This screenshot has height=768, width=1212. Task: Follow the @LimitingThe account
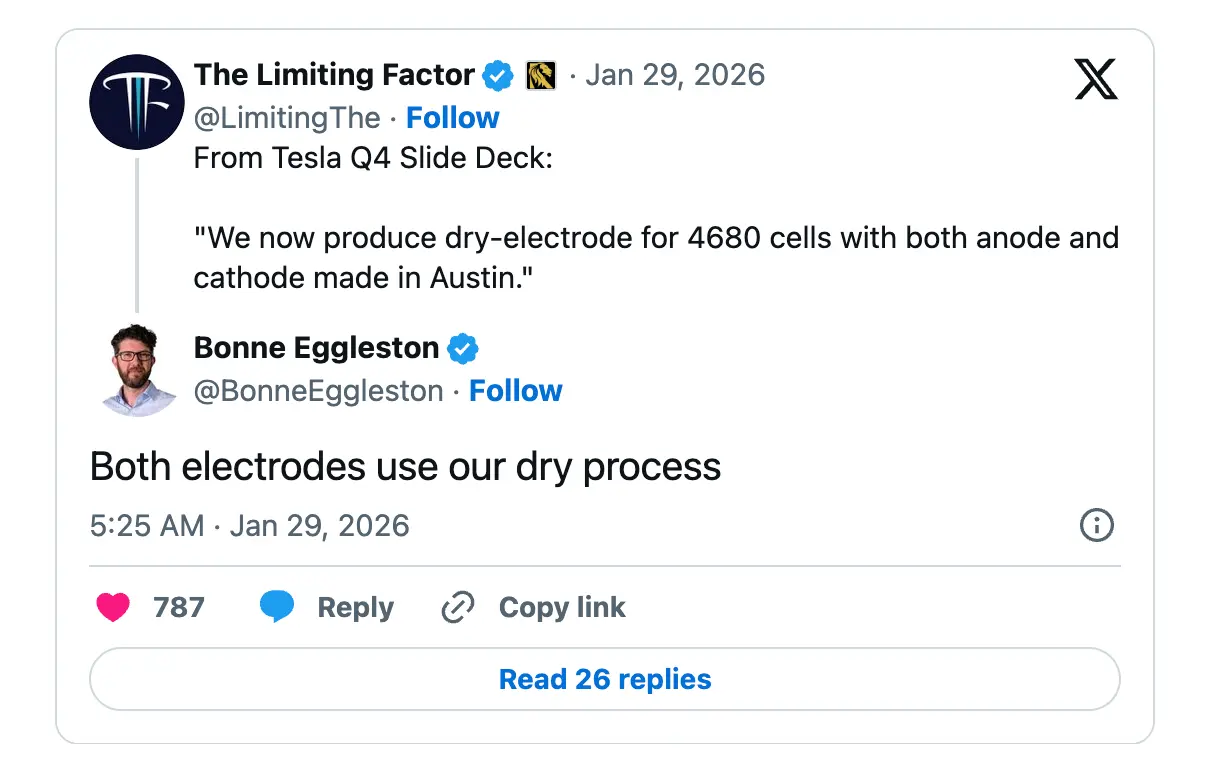pyautogui.click(x=452, y=118)
